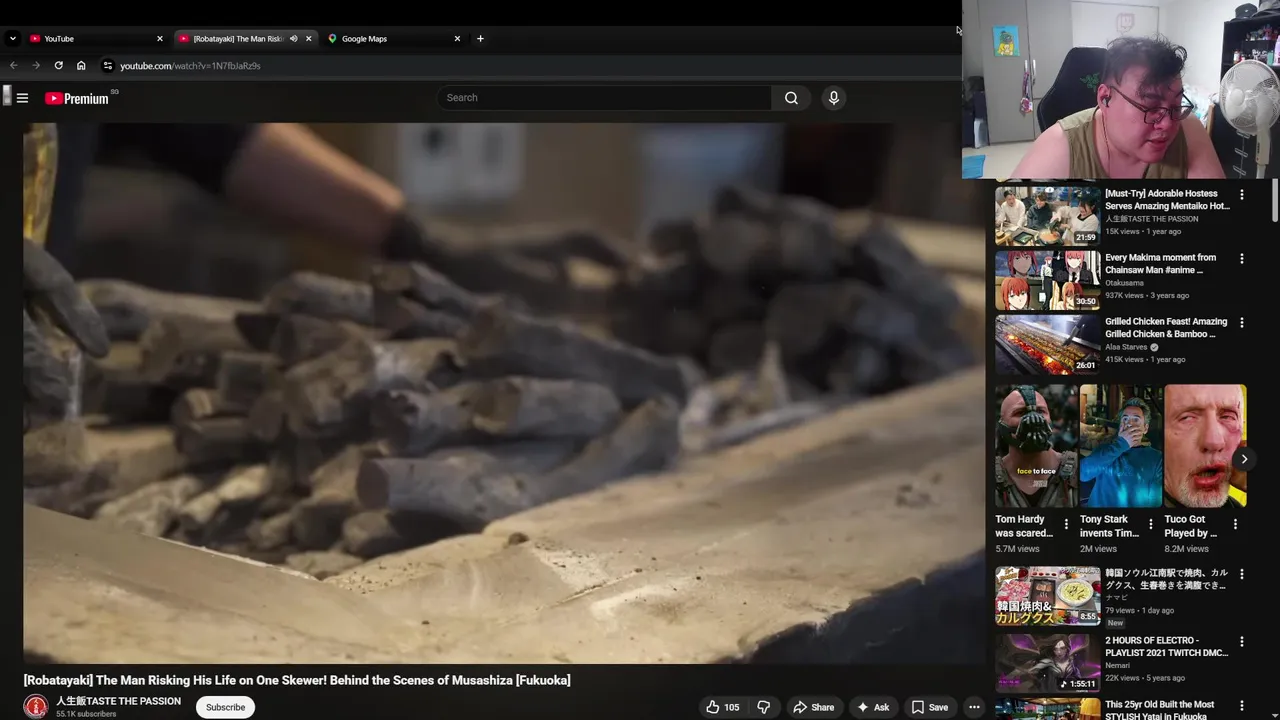This screenshot has width=1280, height=720.
Task: Open the YouTube guide hamburger menu
Action: [22, 98]
